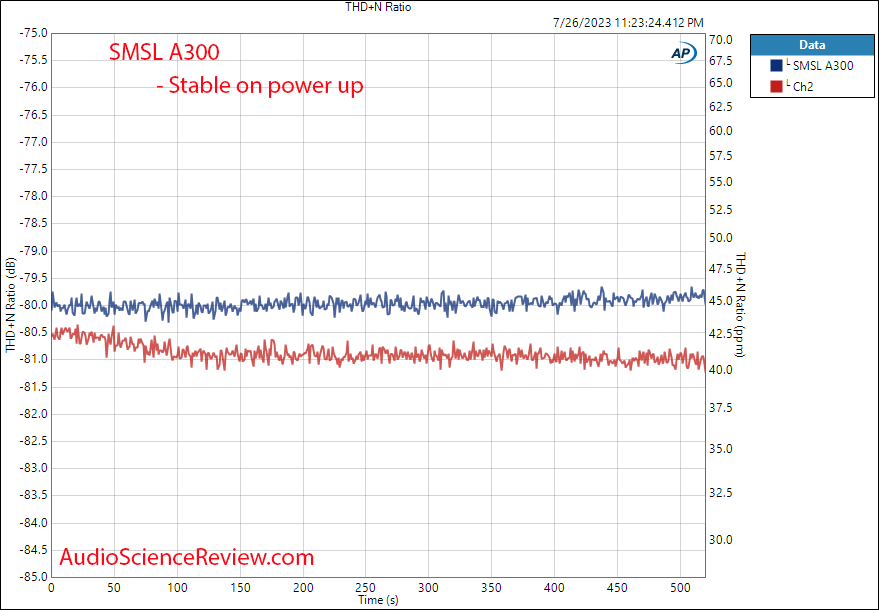Click the 350 tick on time axis
This screenshot has height=610, width=879.
(491, 588)
